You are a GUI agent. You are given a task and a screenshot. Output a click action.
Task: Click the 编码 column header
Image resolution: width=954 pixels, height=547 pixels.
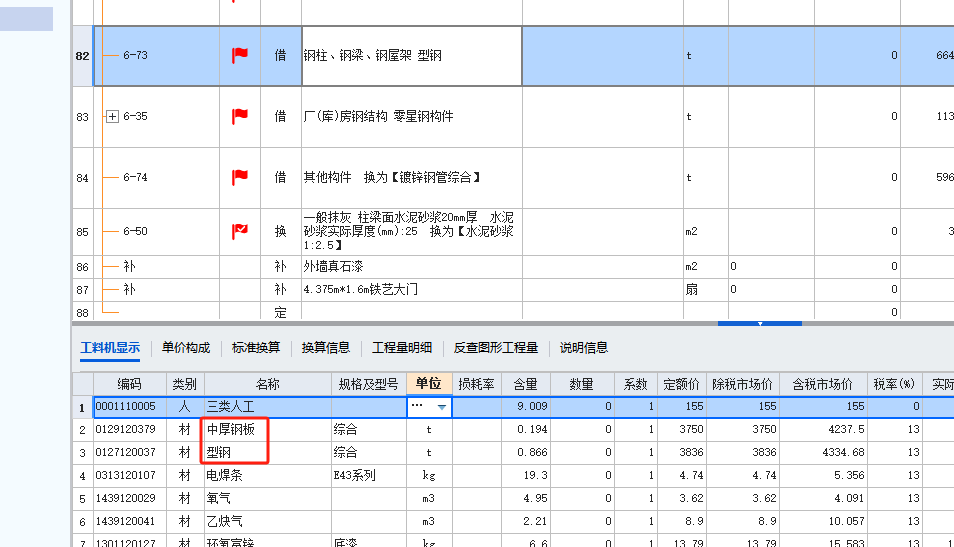(x=130, y=384)
